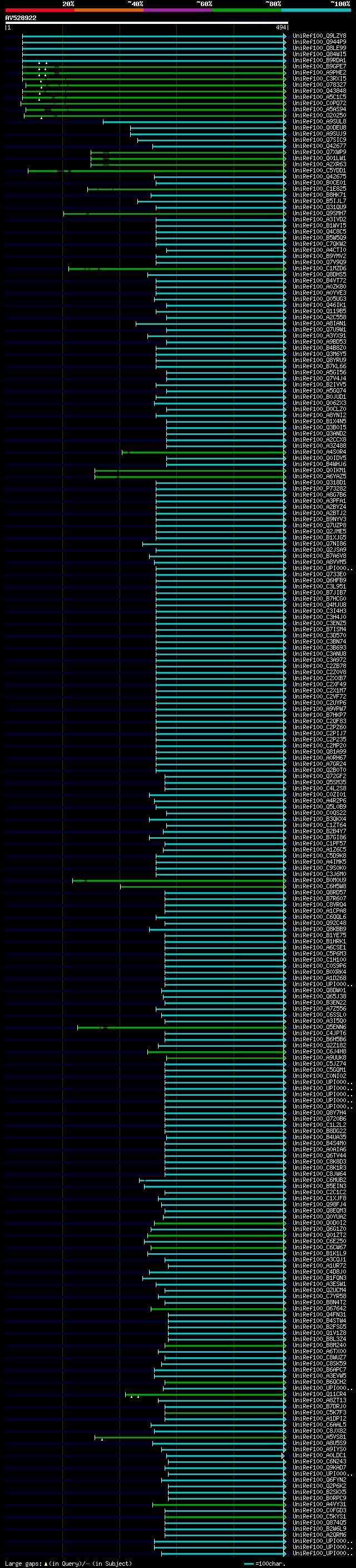The height and width of the screenshot is (1568, 356).
Task: Click the UniRef100_Q42677 label
Action: pyautogui.click(x=319, y=146)
